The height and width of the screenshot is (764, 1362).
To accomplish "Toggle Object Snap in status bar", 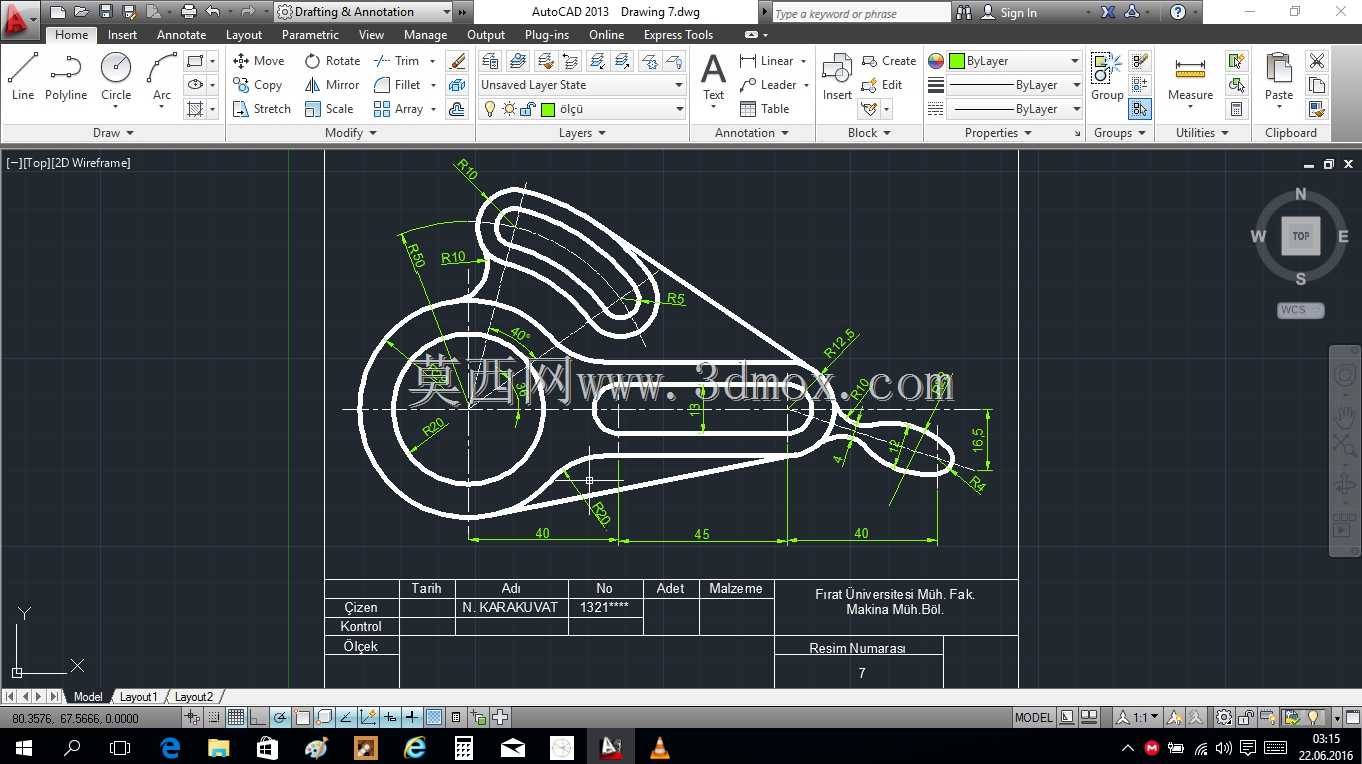I will click(301, 717).
